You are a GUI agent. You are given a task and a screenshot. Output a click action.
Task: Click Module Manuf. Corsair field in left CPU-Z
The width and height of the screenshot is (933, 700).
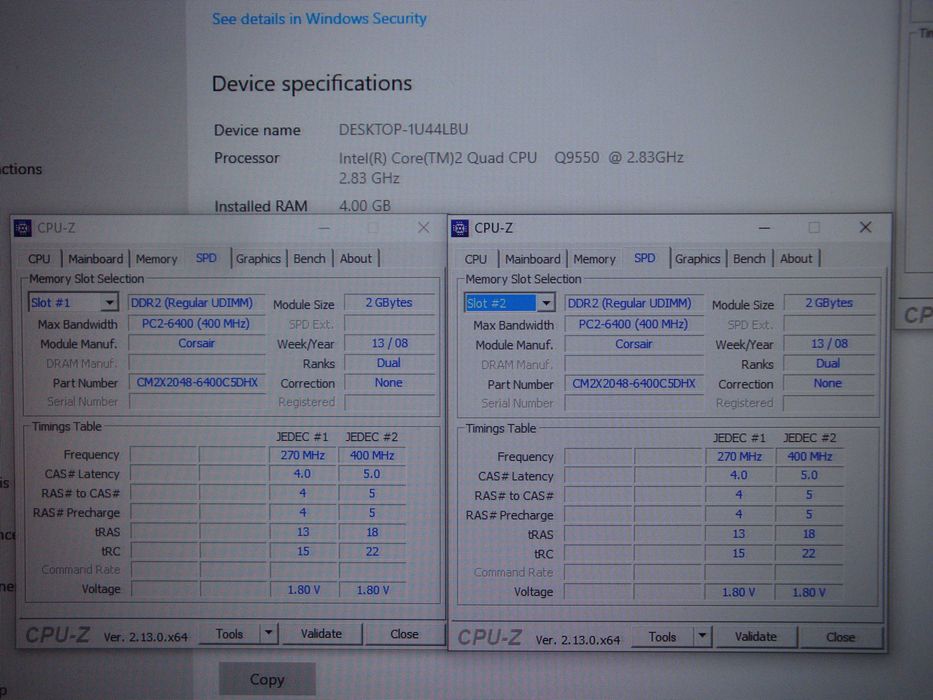[197, 343]
